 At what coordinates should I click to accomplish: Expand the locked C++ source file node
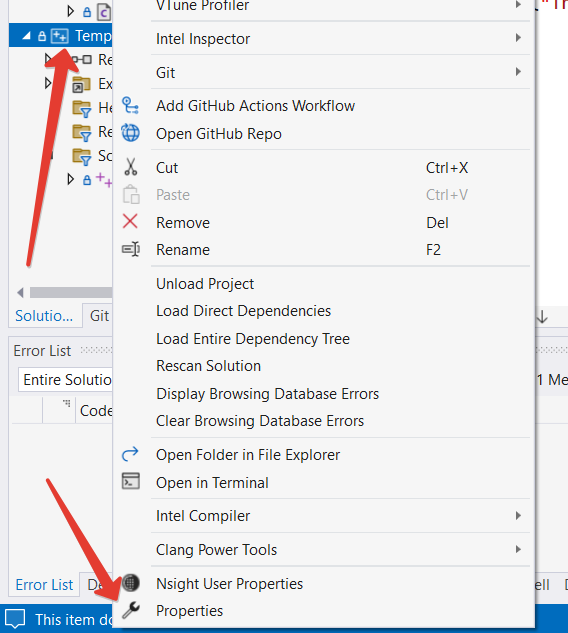71,179
